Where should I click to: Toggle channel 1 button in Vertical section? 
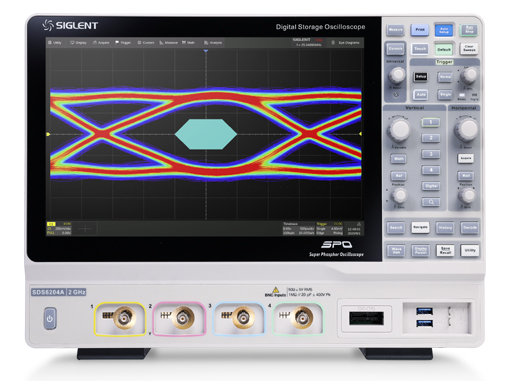(431, 122)
